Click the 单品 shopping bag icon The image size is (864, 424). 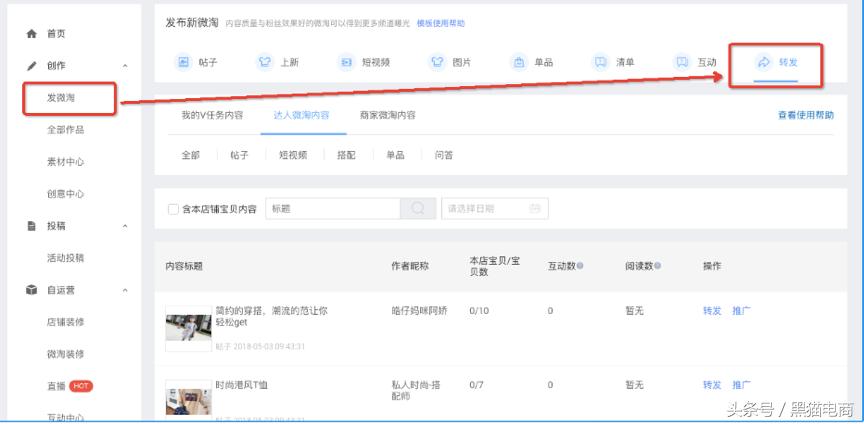519,62
